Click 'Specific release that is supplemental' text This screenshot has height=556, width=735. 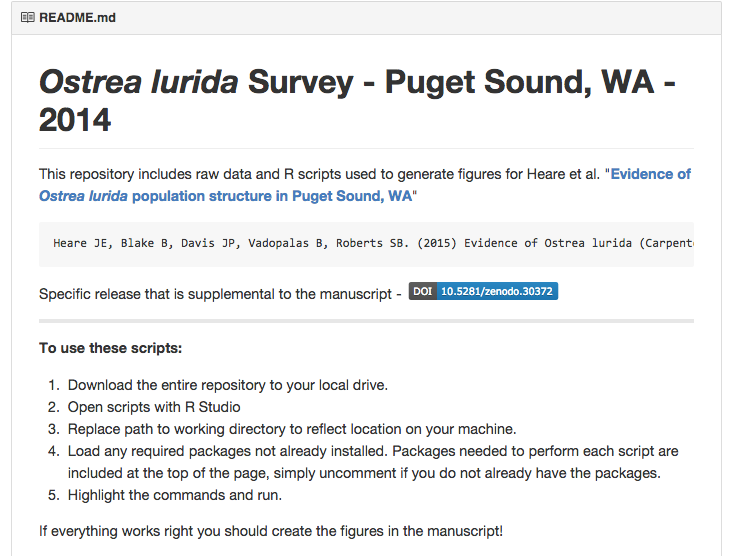pos(220,294)
